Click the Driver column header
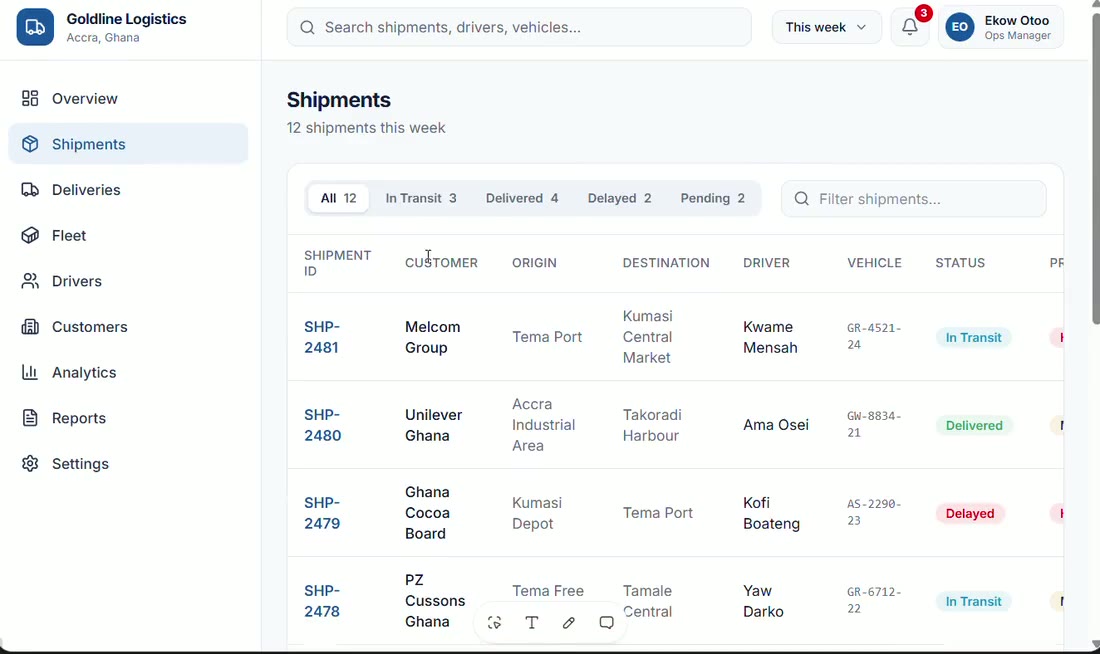 tap(766, 263)
